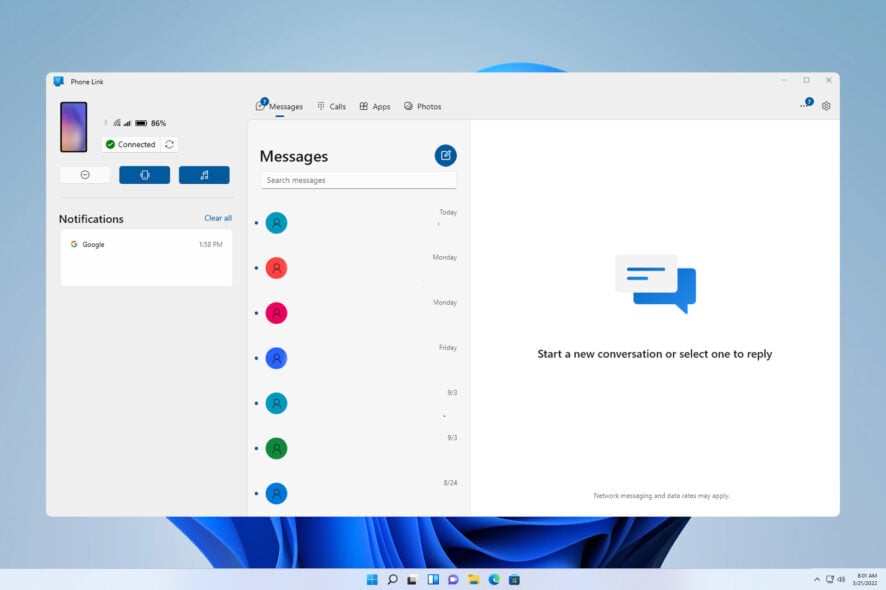This screenshot has width=886, height=590.
Task: Click the Search messages field
Action: tap(358, 180)
